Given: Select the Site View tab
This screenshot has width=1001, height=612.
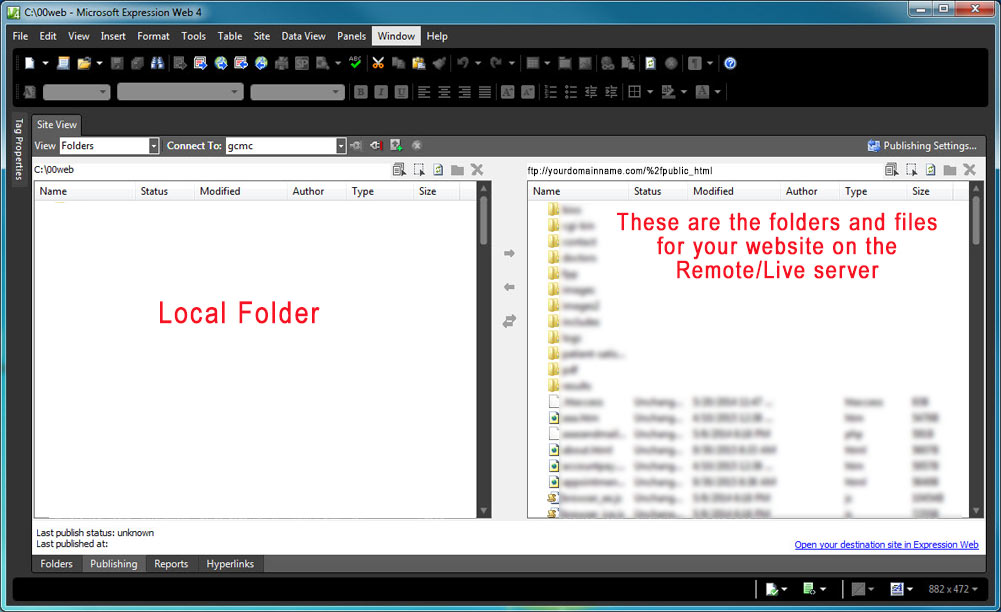Looking at the screenshot, I should pyautogui.click(x=57, y=124).
